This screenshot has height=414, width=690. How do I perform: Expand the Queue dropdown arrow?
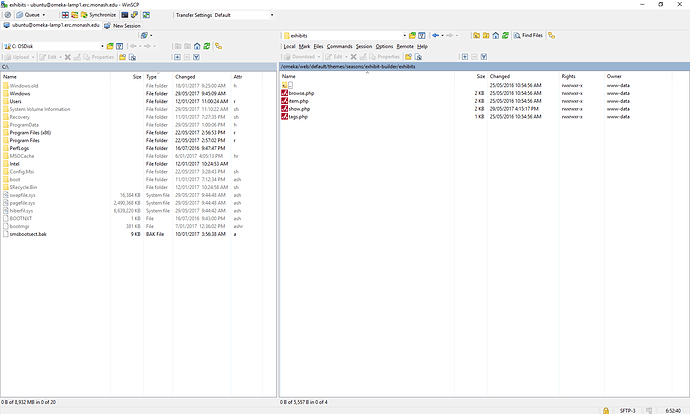click(44, 15)
